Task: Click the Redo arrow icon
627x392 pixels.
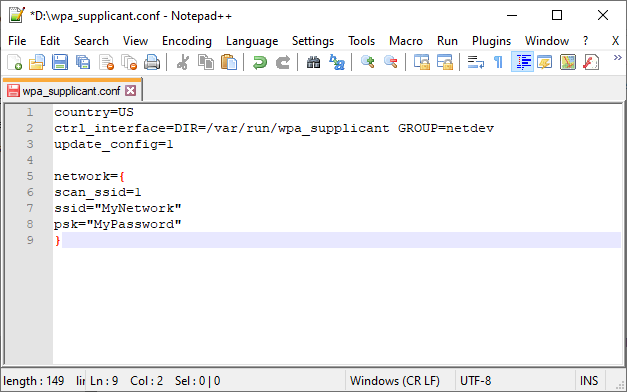Action: click(x=283, y=62)
